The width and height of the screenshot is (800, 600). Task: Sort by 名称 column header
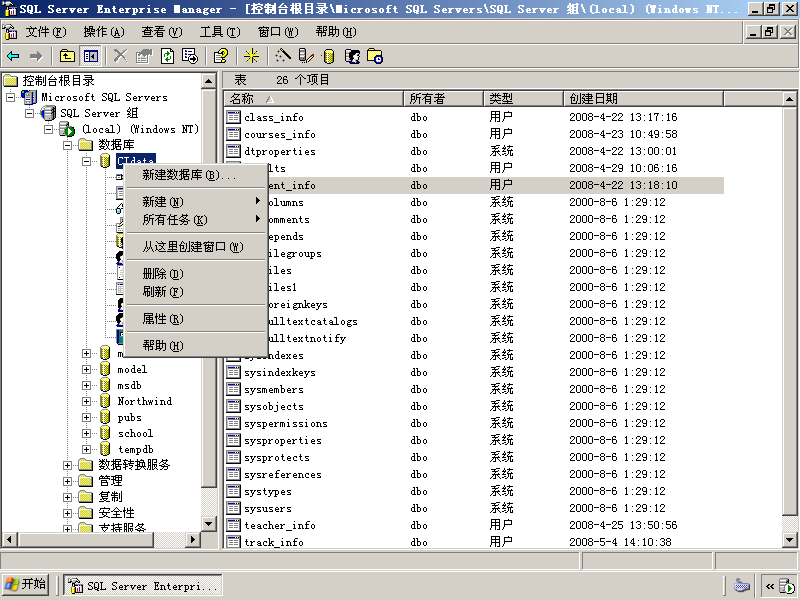click(x=313, y=98)
